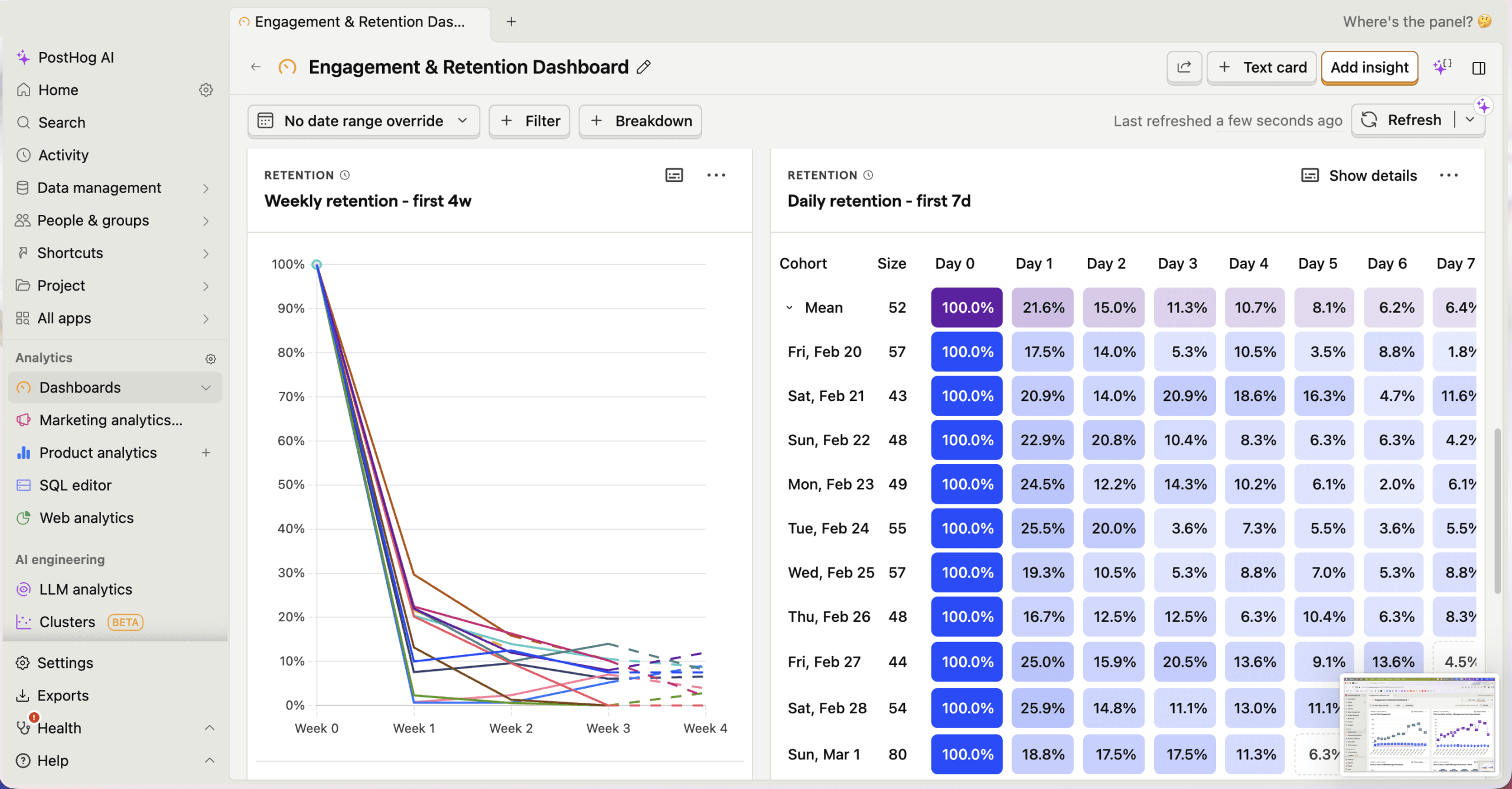Viewport: 1512px width, 789px height.
Task: Collapse the Mean cohort row chevron
Action: coord(789,308)
